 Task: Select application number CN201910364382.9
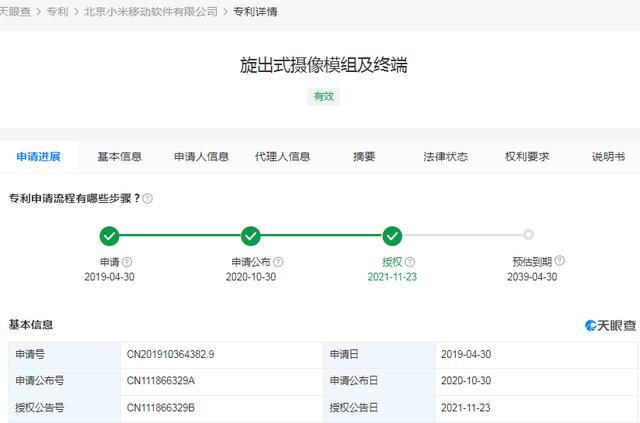(171, 354)
